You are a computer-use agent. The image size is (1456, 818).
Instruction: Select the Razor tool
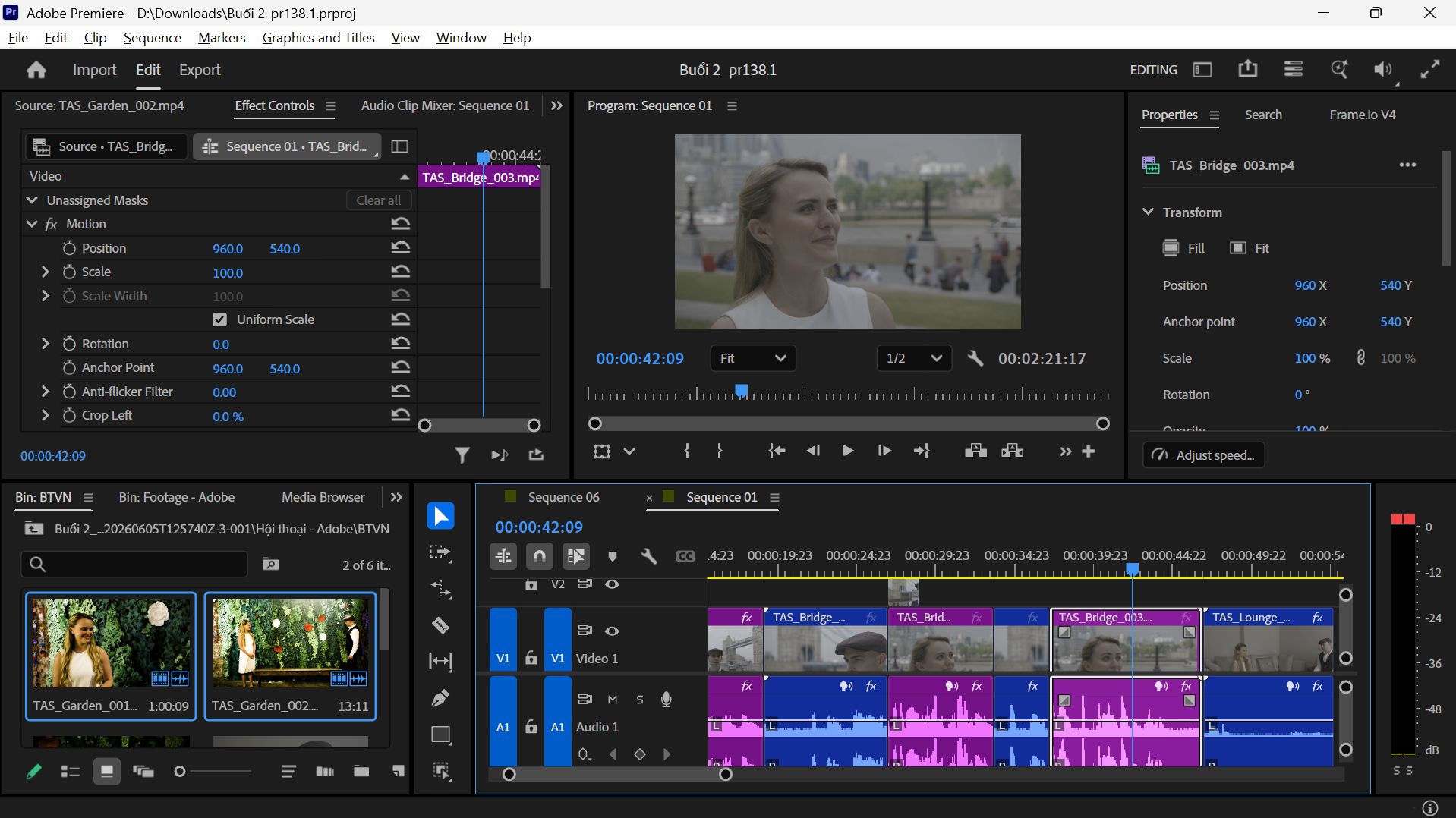click(440, 625)
